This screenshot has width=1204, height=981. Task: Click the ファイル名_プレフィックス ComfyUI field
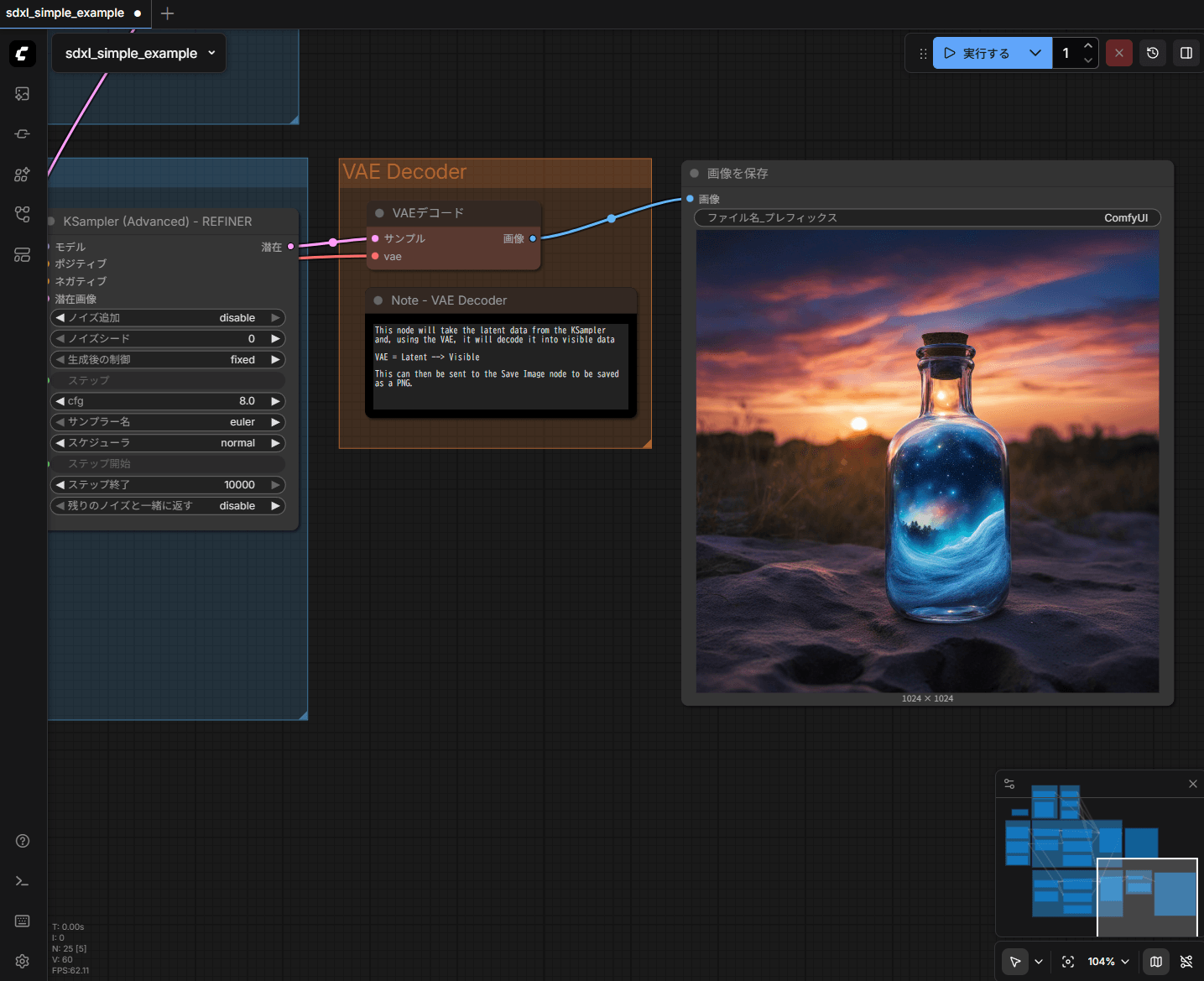927,218
